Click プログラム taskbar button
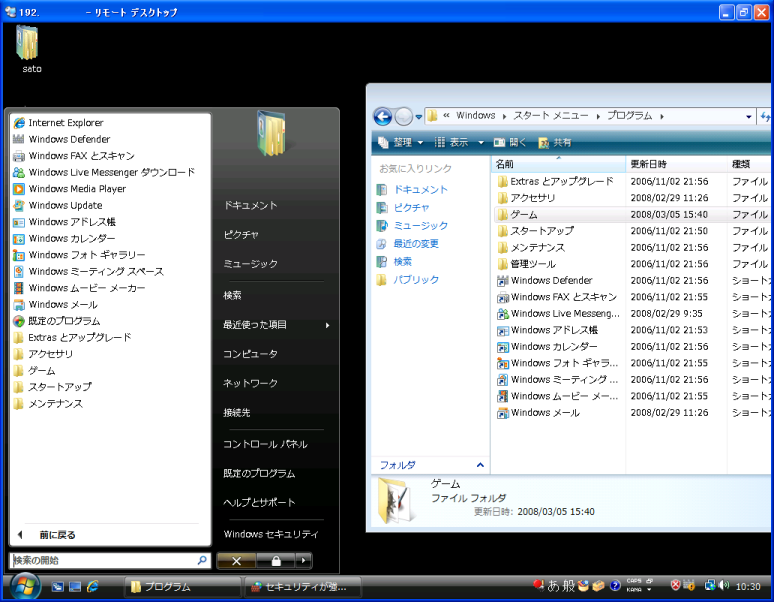 pos(182,587)
